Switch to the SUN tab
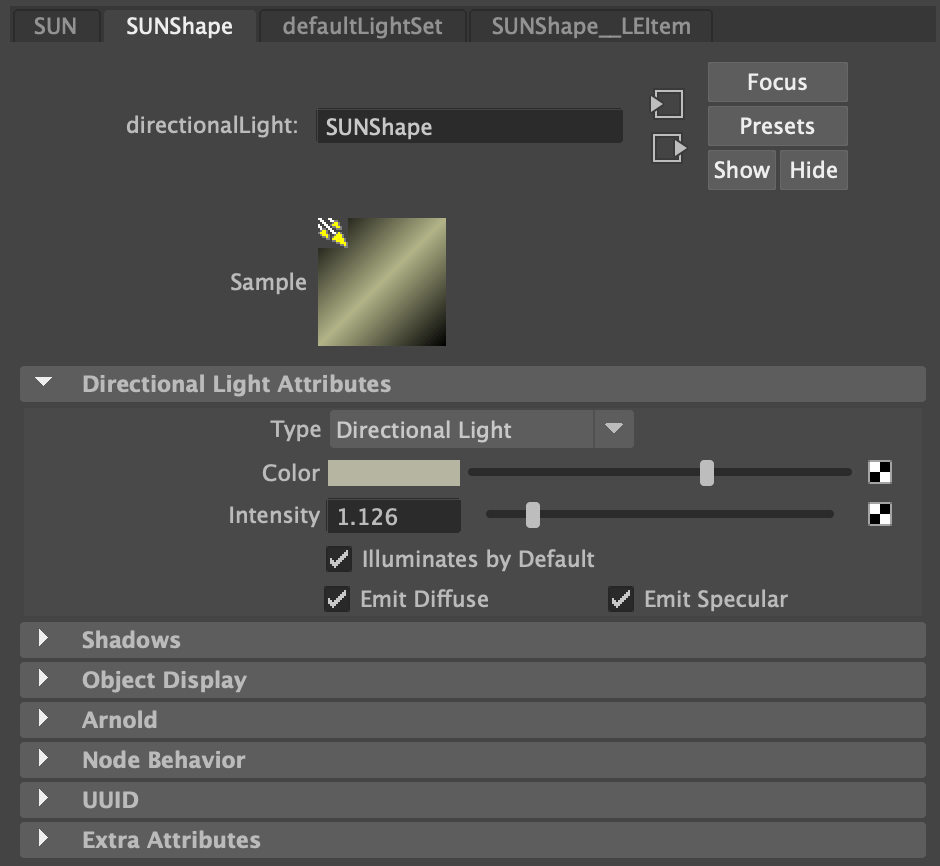The height and width of the screenshot is (866, 940). 55,26
